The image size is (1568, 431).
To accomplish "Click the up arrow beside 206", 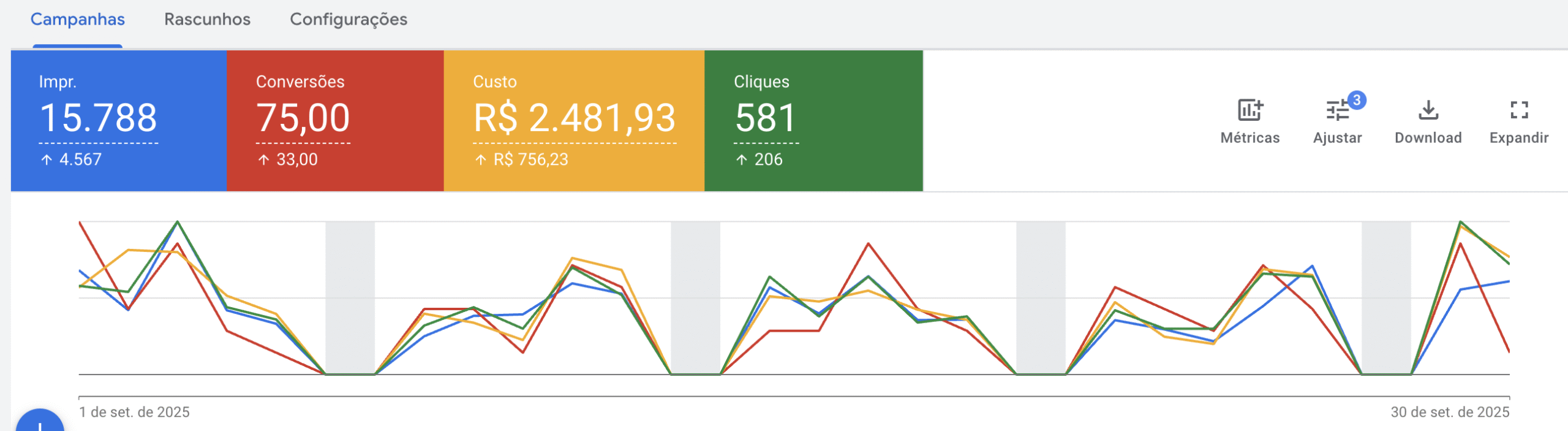I will click(x=741, y=160).
